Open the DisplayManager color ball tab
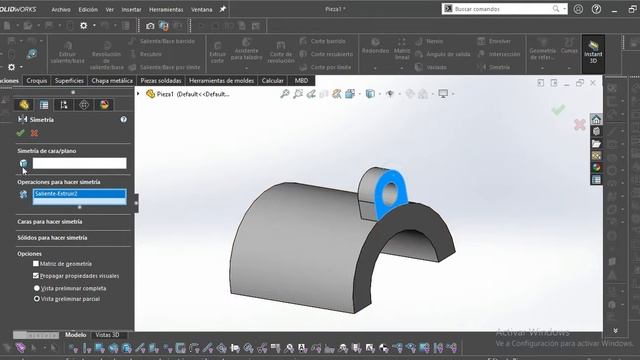This screenshot has height=360, width=640. click(104, 105)
